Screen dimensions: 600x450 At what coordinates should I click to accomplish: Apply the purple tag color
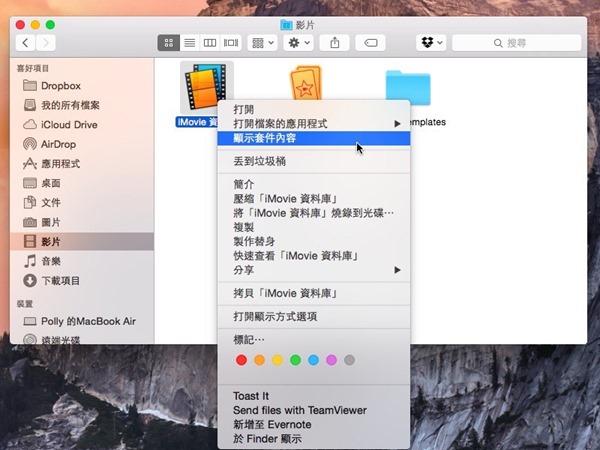click(x=331, y=360)
